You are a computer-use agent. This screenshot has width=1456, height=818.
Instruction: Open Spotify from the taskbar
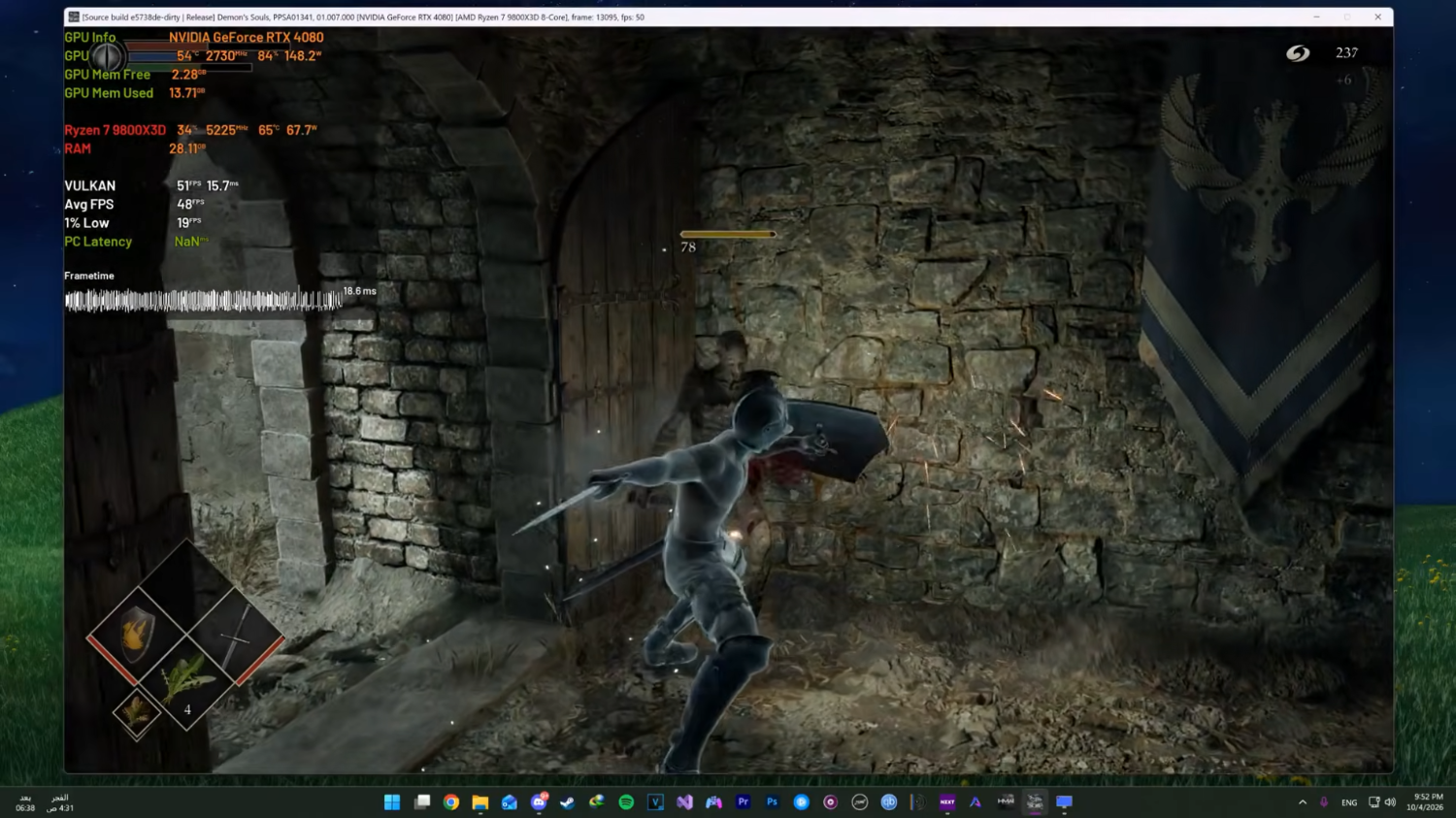(626, 802)
